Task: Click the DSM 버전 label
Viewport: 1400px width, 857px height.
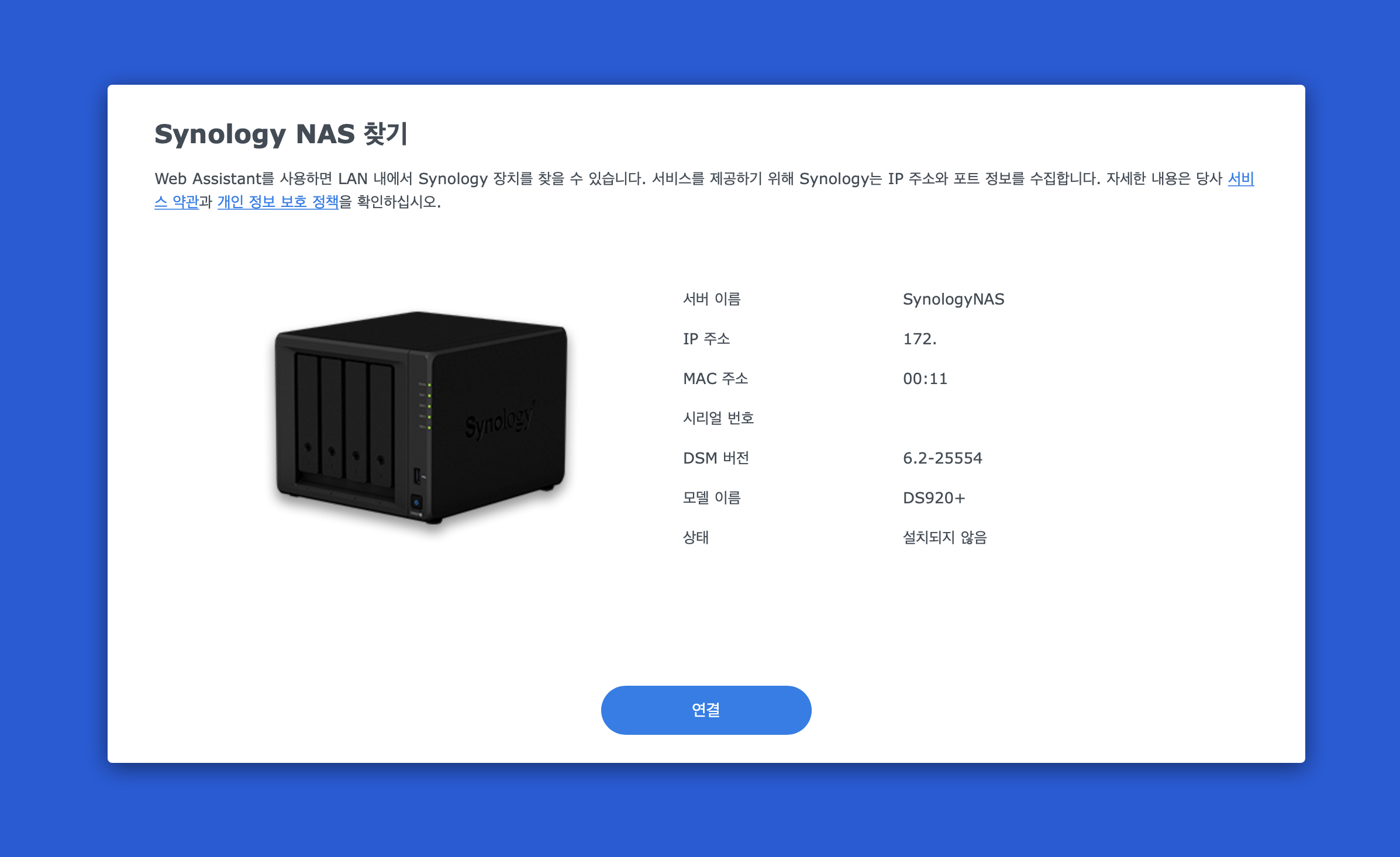Action: tap(716, 458)
